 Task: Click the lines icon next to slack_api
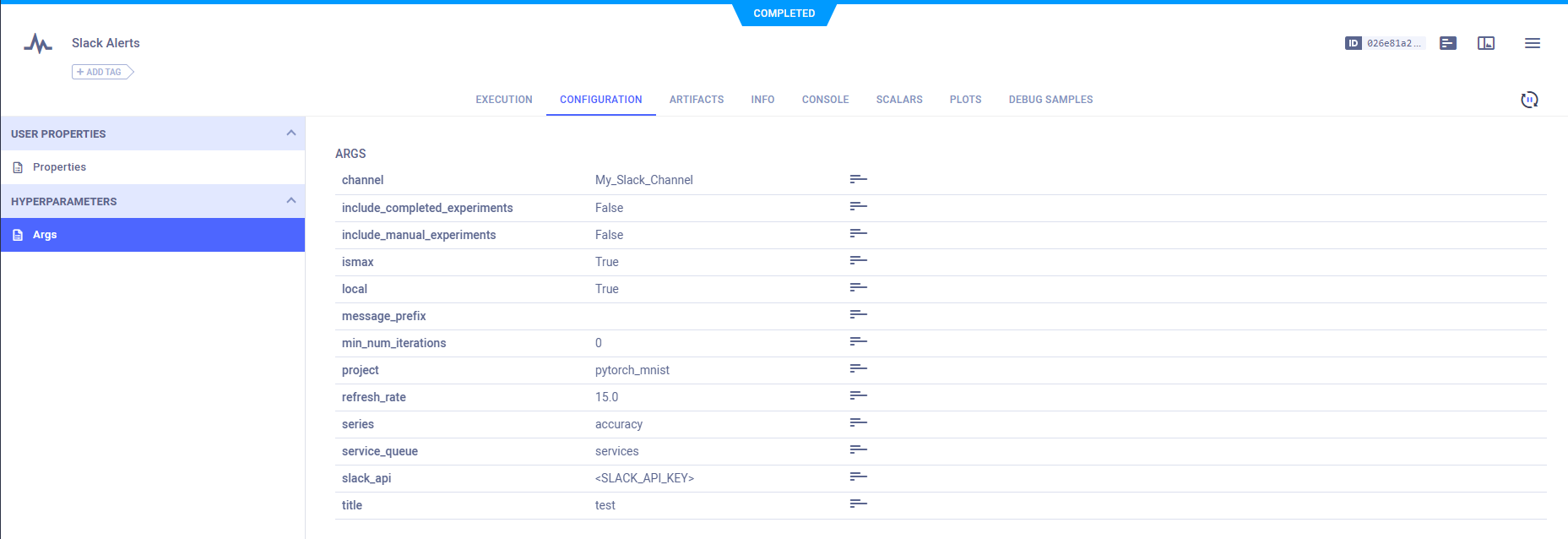point(858,476)
